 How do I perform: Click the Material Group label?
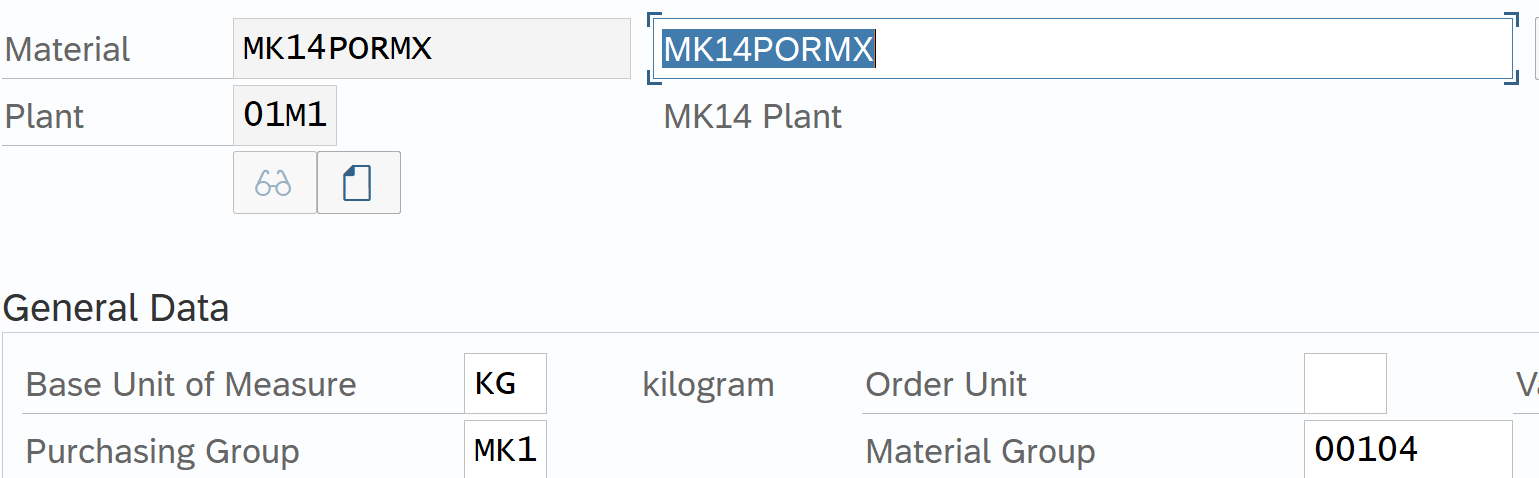click(980, 452)
